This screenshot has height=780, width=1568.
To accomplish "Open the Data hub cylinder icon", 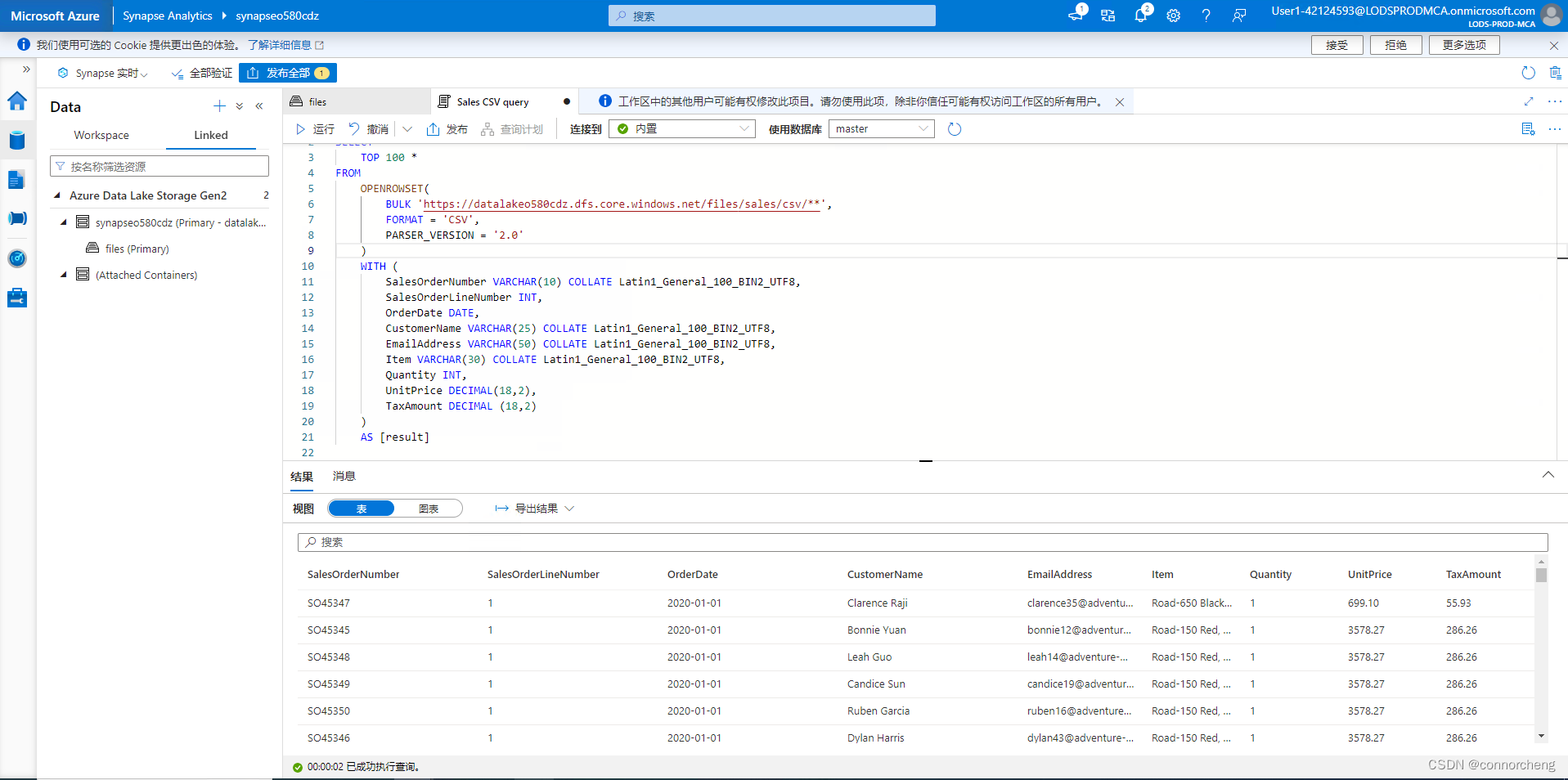I will [x=17, y=141].
